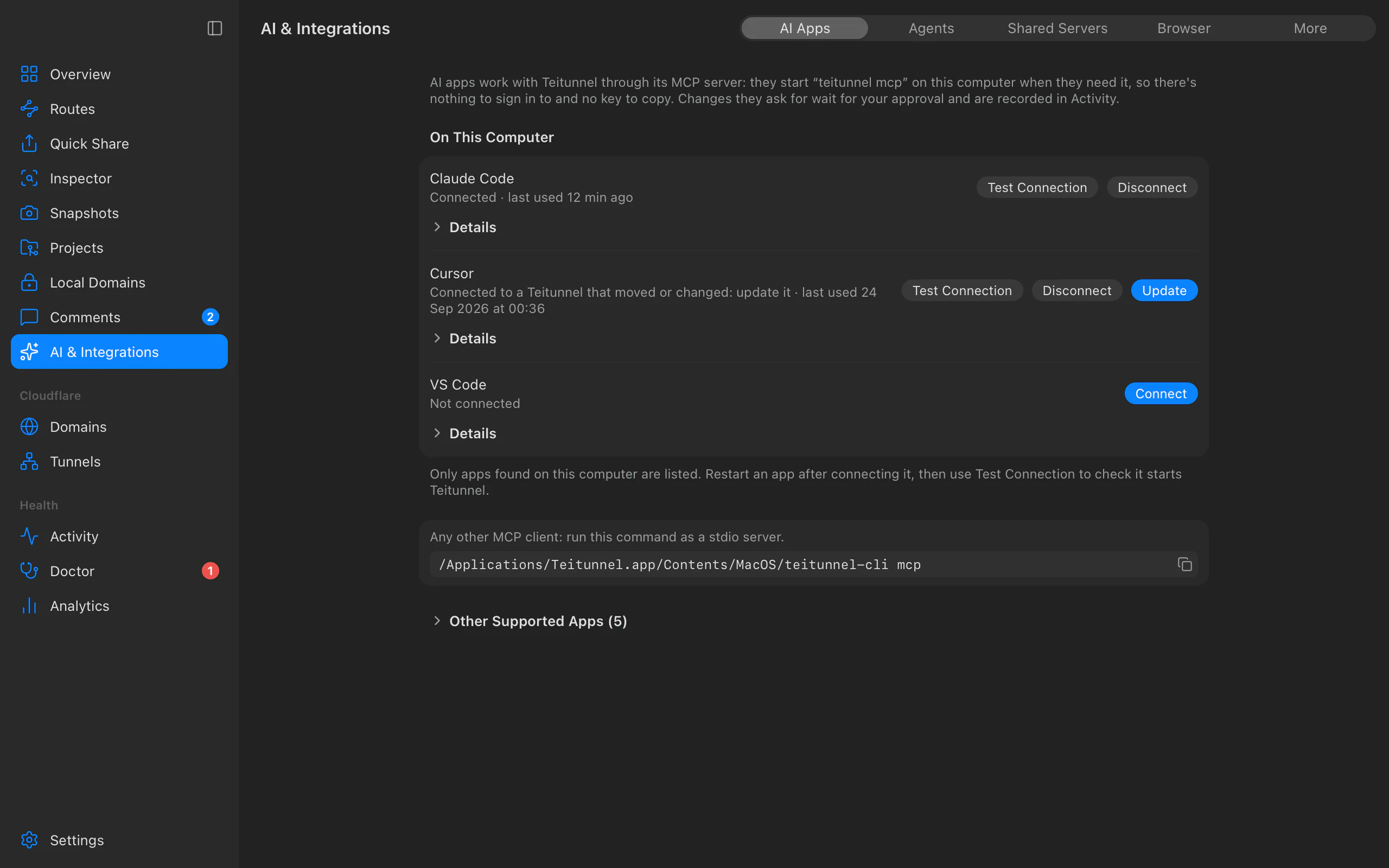Disconnect Claude Code

1152,188
